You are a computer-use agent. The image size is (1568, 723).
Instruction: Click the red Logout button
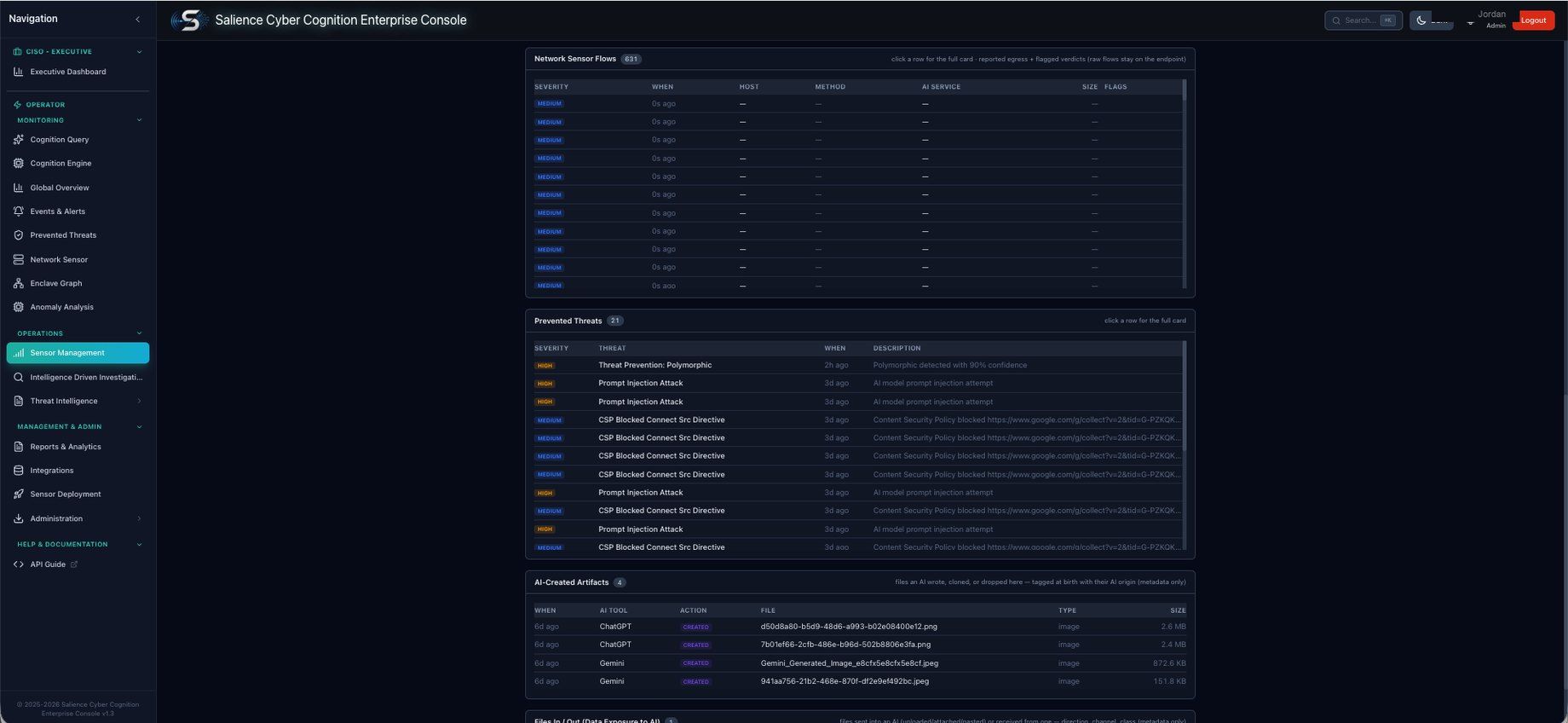coord(1533,20)
